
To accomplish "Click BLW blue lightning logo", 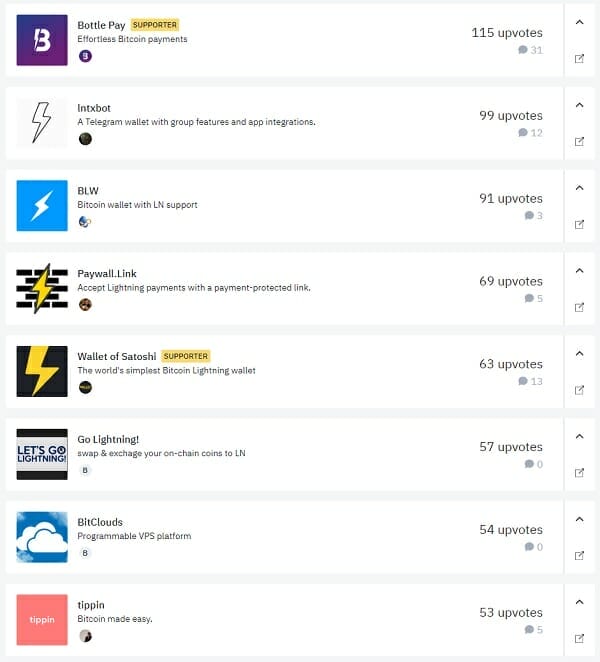I will (42, 206).
